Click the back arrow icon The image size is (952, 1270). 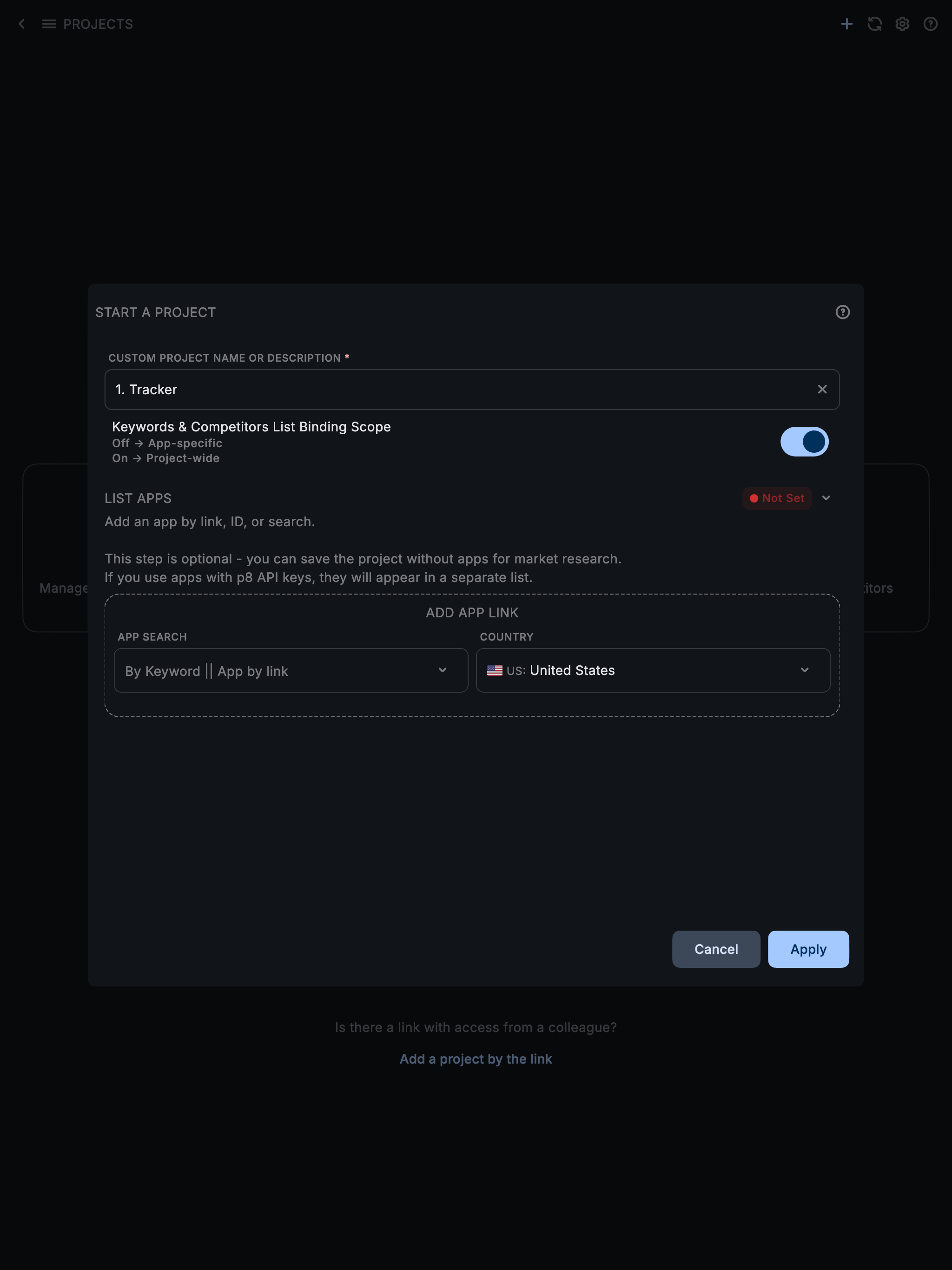click(x=22, y=24)
